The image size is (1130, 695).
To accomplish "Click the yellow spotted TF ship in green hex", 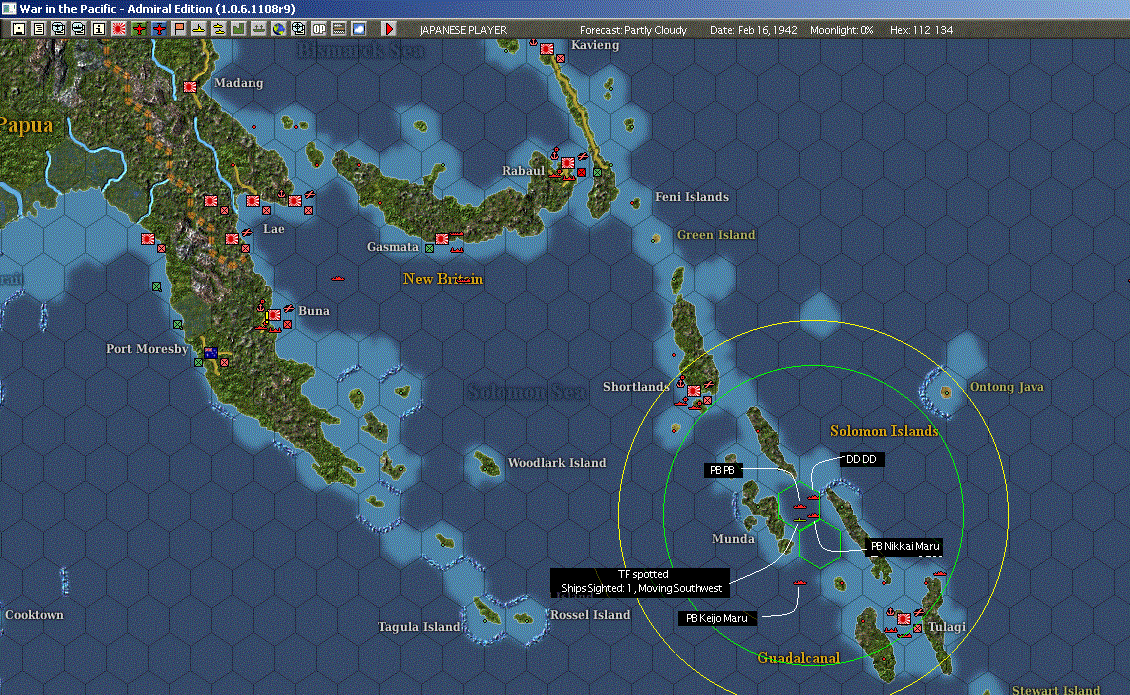I will [x=800, y=519].
